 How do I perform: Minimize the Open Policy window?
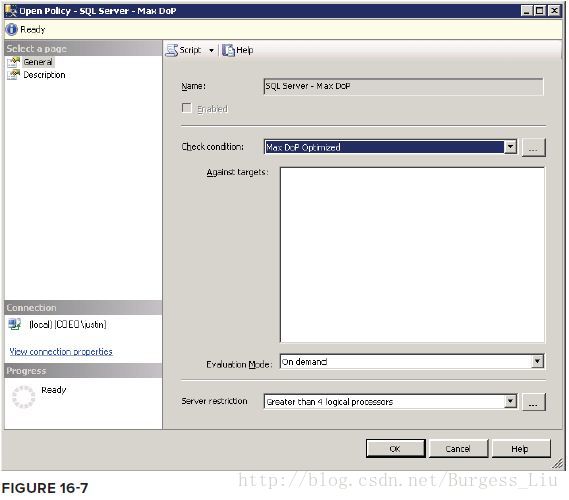point(527,11)
